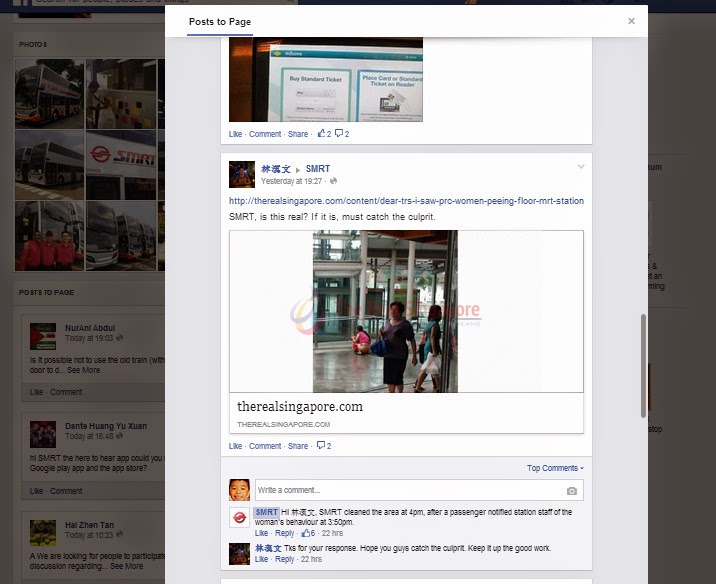The width and height of the screenshot is (716, 584).
Task: Like NurAni Abdul's post in background page
Action: [36, 392]
